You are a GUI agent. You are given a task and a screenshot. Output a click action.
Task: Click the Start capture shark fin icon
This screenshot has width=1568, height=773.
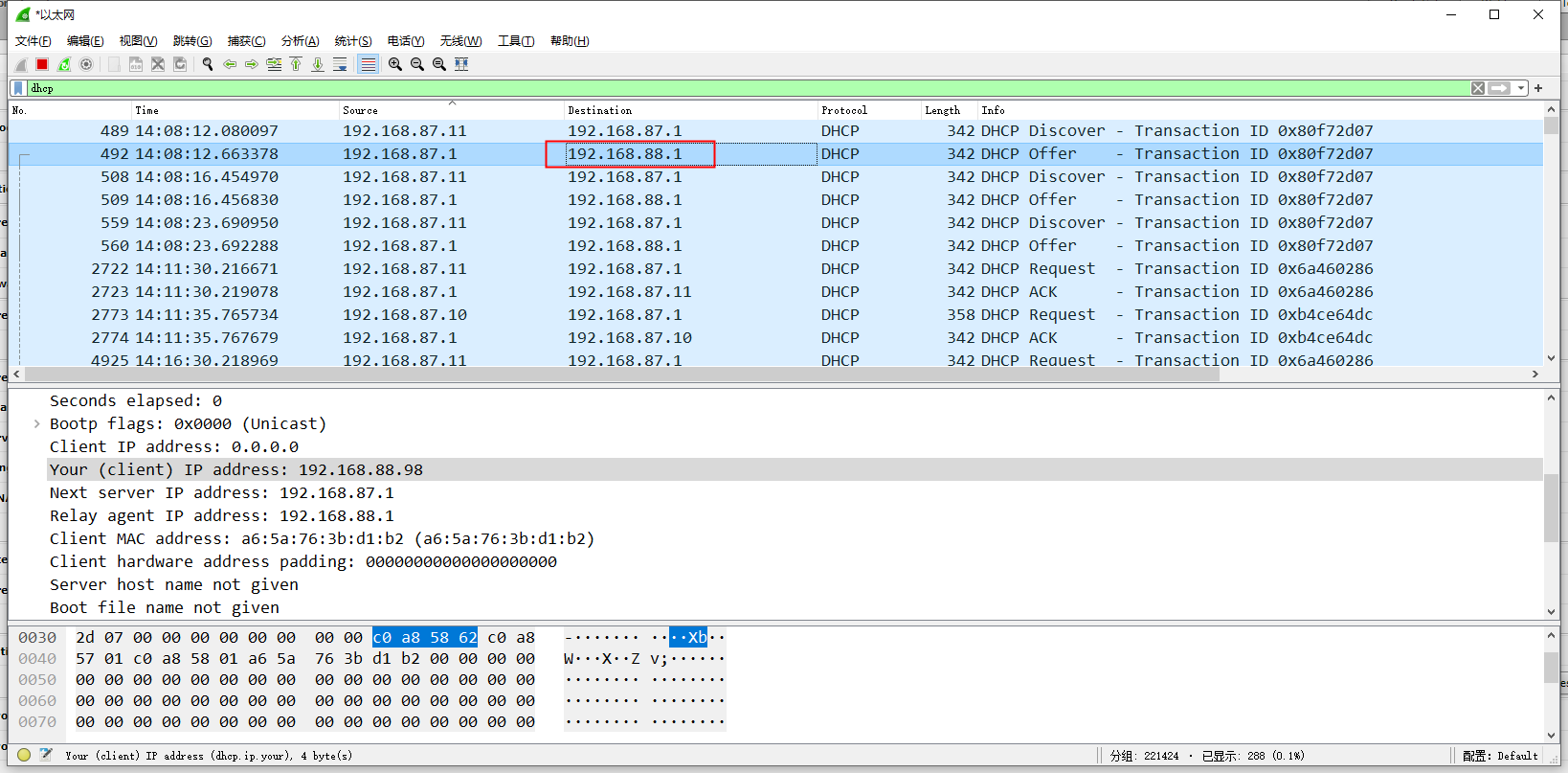pos(21,64)
